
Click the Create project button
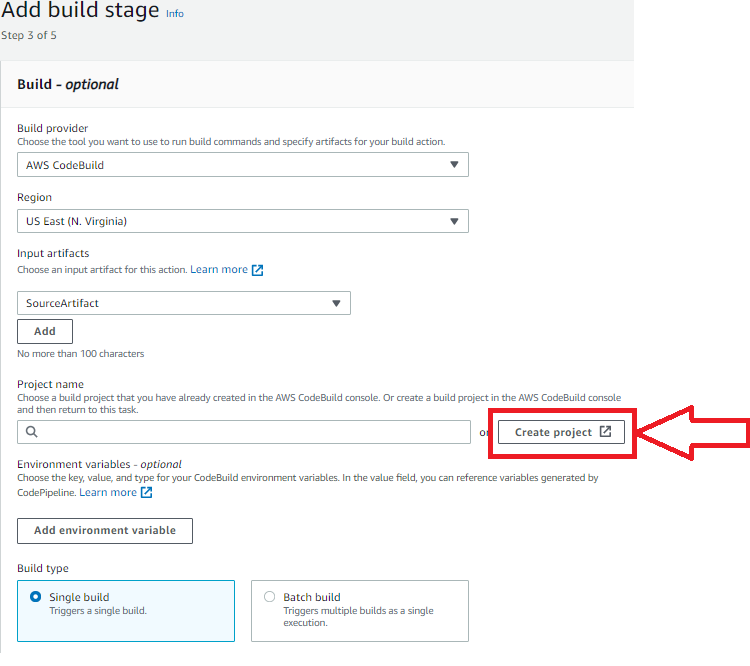pyautogui.click(x=561, y=432)
